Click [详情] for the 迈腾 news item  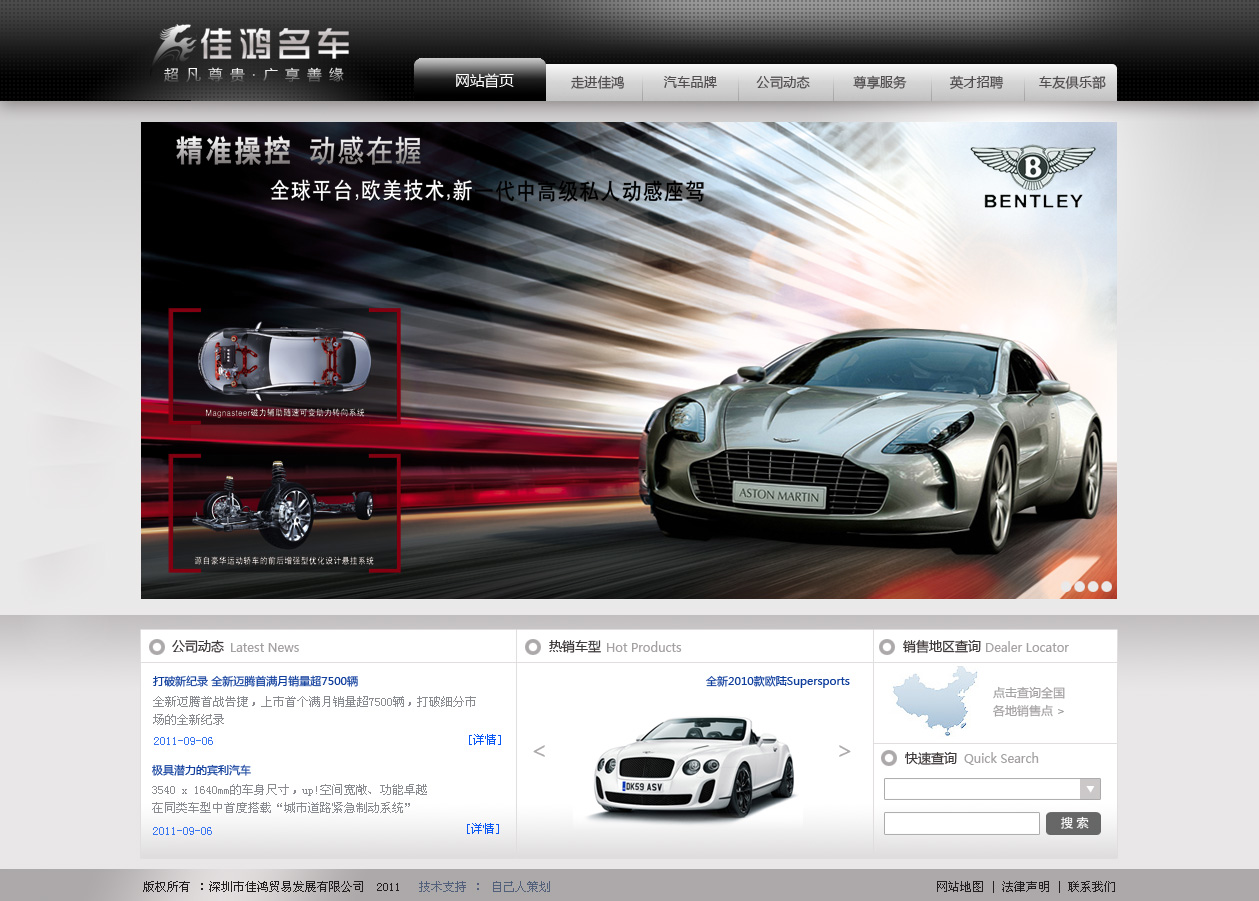[x=484, y=740]
